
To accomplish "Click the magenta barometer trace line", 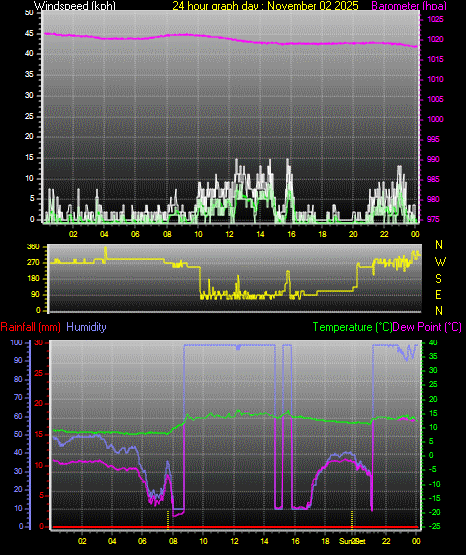I will [231, 39].
